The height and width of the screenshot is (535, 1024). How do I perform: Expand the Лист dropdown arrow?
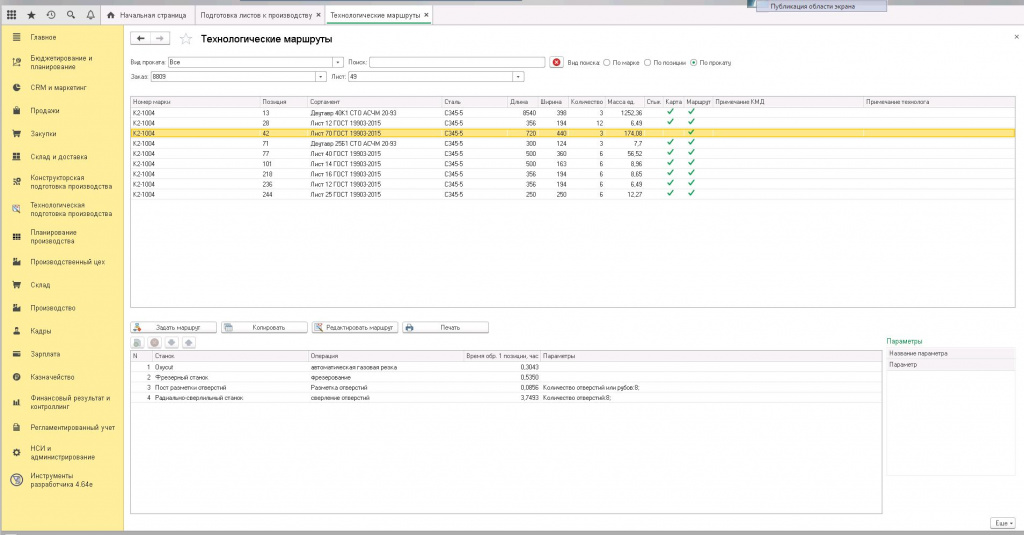coord(518,76)
